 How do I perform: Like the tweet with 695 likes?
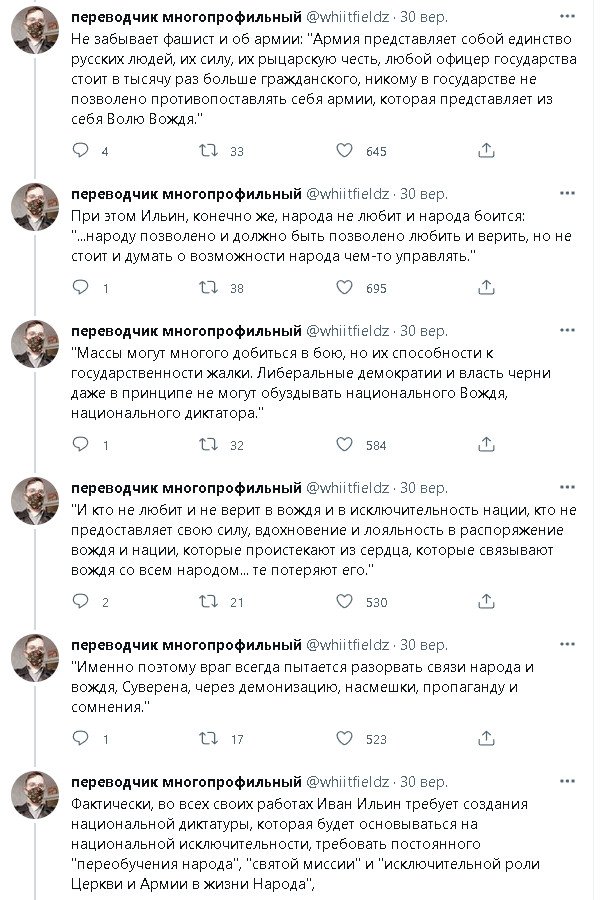coord(344,288)
